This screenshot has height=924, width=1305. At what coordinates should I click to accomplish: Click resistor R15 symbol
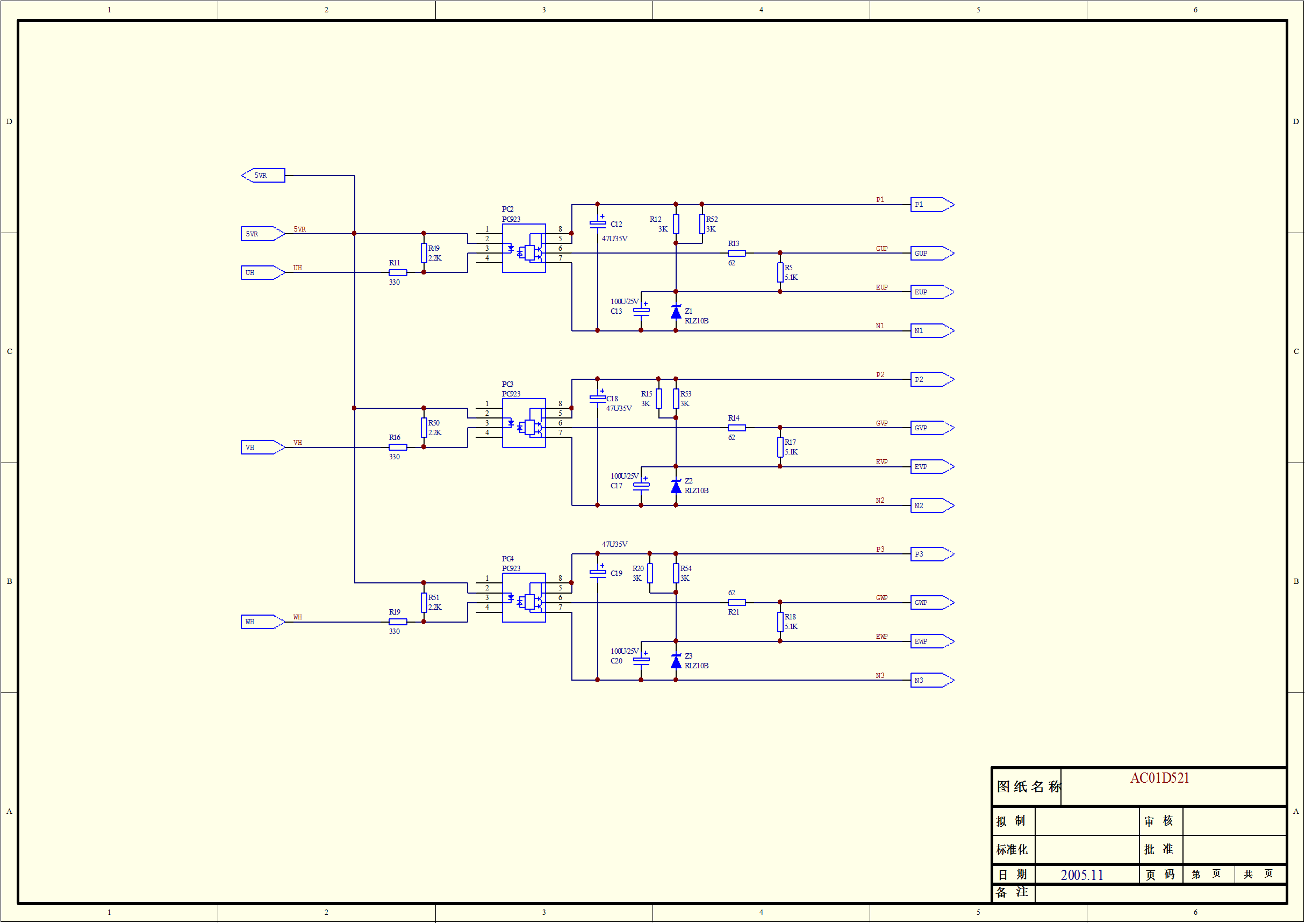(659, 399)
